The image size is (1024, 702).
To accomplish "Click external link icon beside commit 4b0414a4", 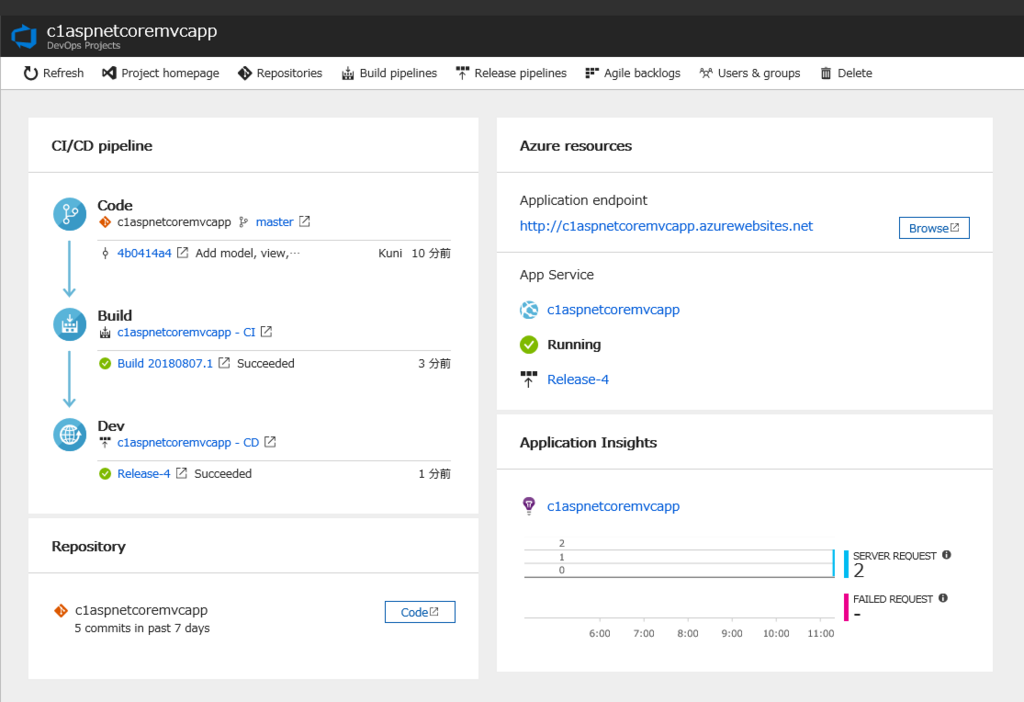I will pos(182,253).
